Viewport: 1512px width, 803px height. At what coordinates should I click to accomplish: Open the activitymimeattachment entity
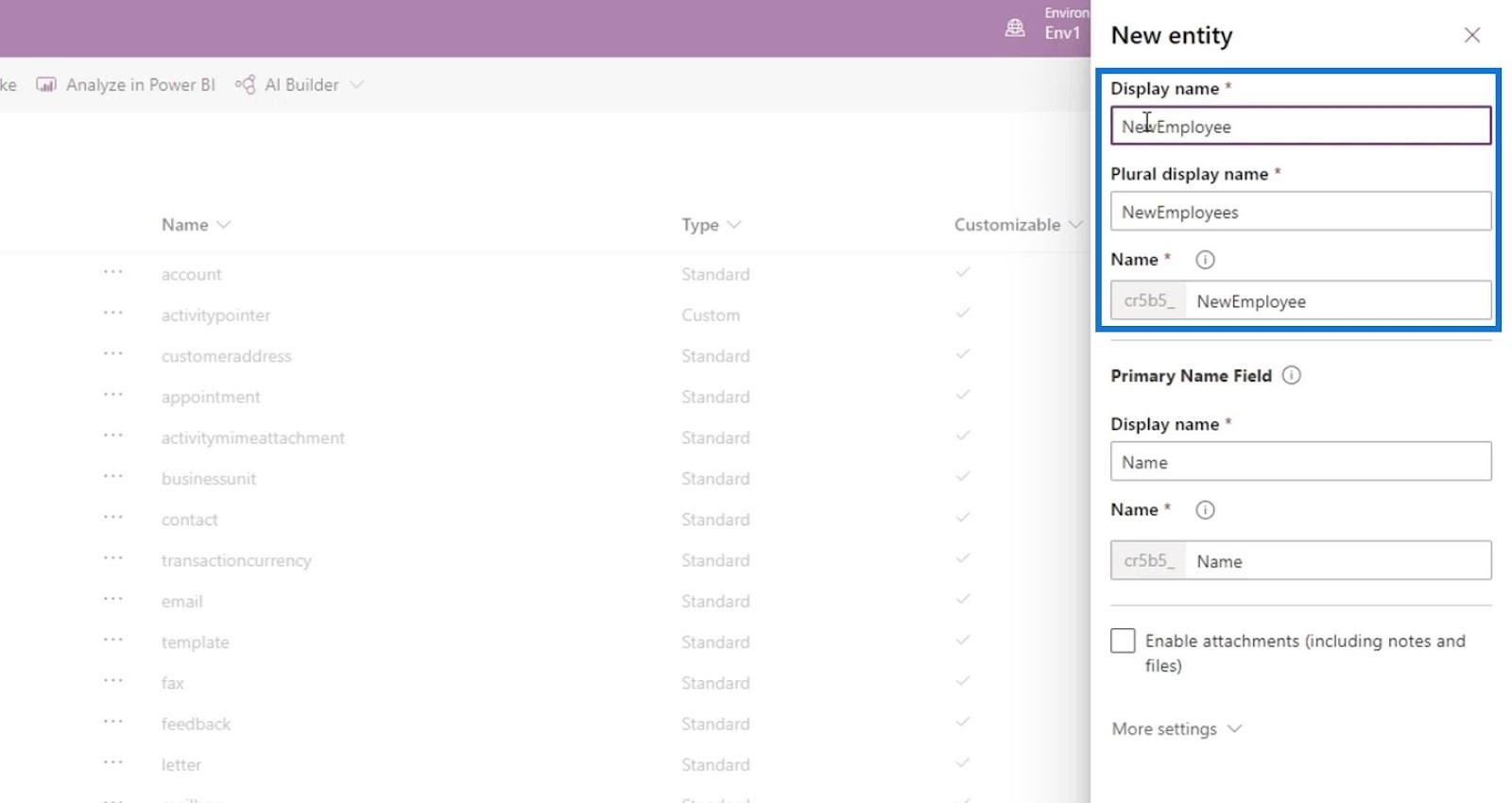(x=253, y=438)
